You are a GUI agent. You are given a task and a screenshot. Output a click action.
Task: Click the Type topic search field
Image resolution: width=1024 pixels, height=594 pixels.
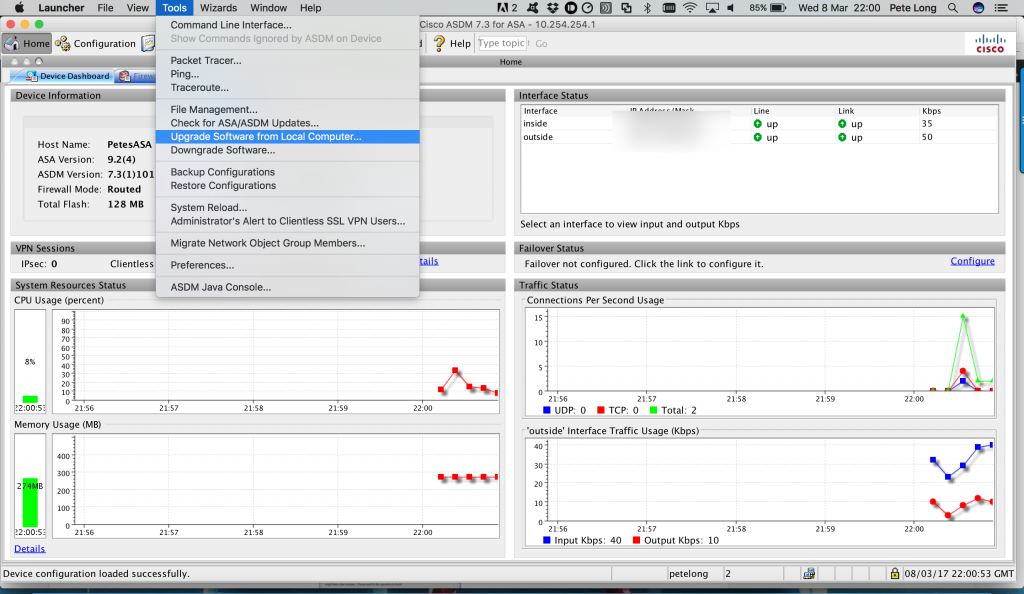pos(502,43)
